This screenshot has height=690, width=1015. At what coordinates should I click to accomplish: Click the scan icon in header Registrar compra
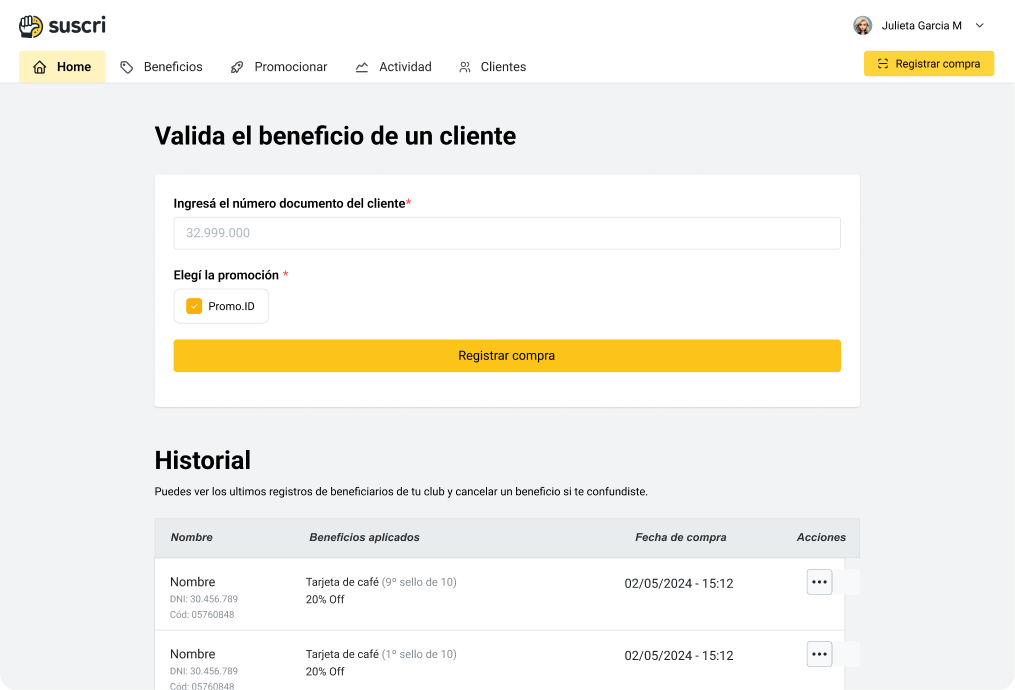[x=883, y=64]
